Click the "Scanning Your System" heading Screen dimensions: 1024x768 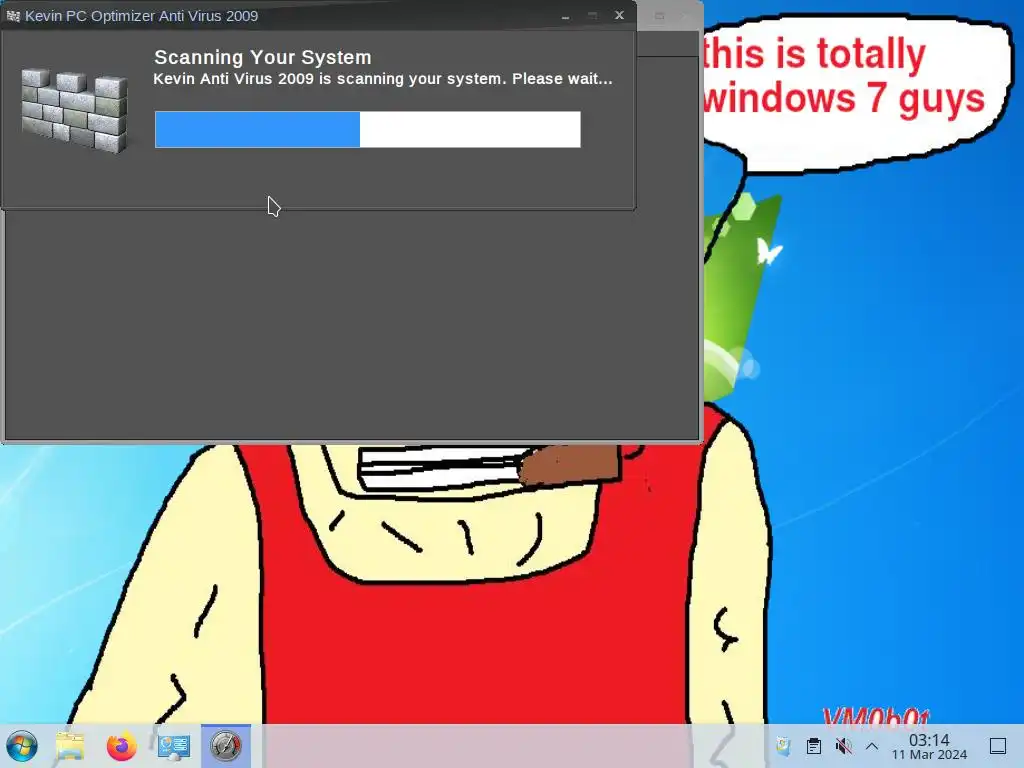coord(263,57)
